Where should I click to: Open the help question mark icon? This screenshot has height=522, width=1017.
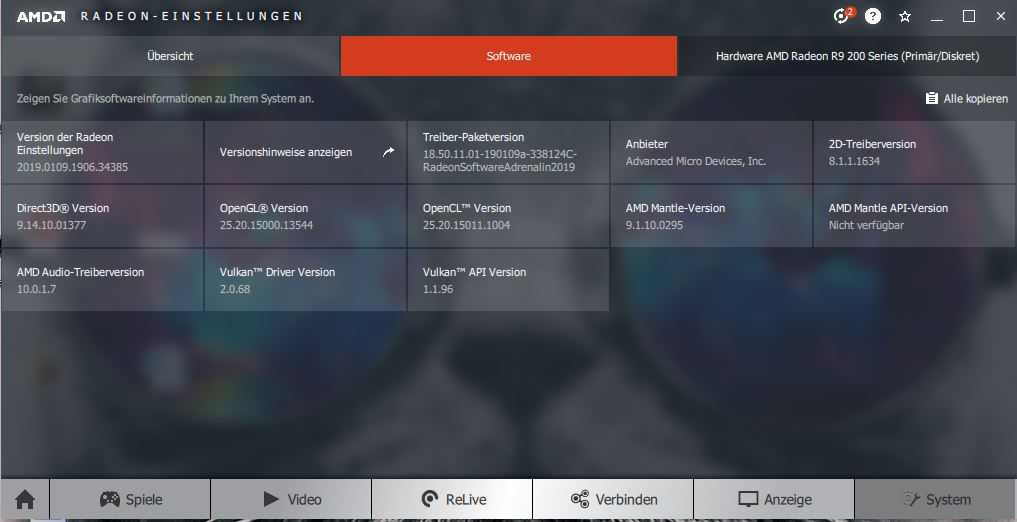point(873,16)
